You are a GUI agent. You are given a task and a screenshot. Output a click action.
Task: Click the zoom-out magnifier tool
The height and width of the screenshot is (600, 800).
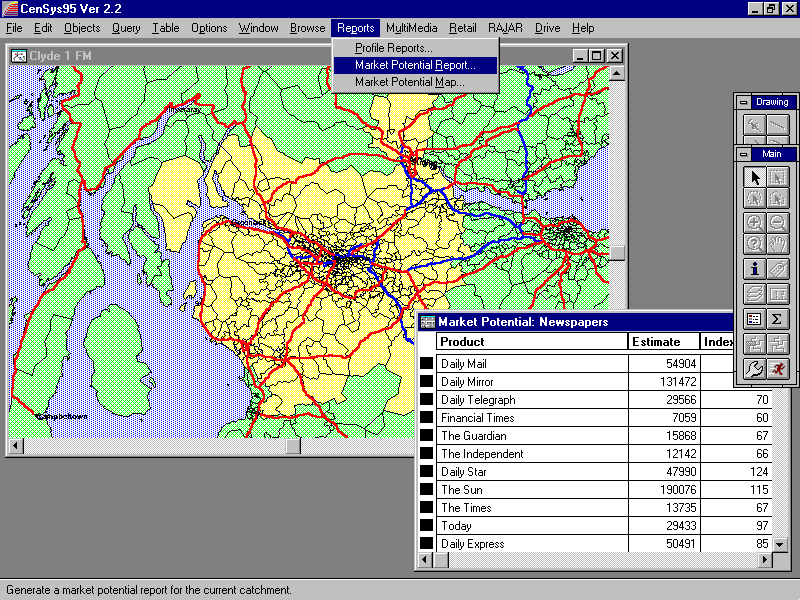pyautogui.click(x=778, y=223)
